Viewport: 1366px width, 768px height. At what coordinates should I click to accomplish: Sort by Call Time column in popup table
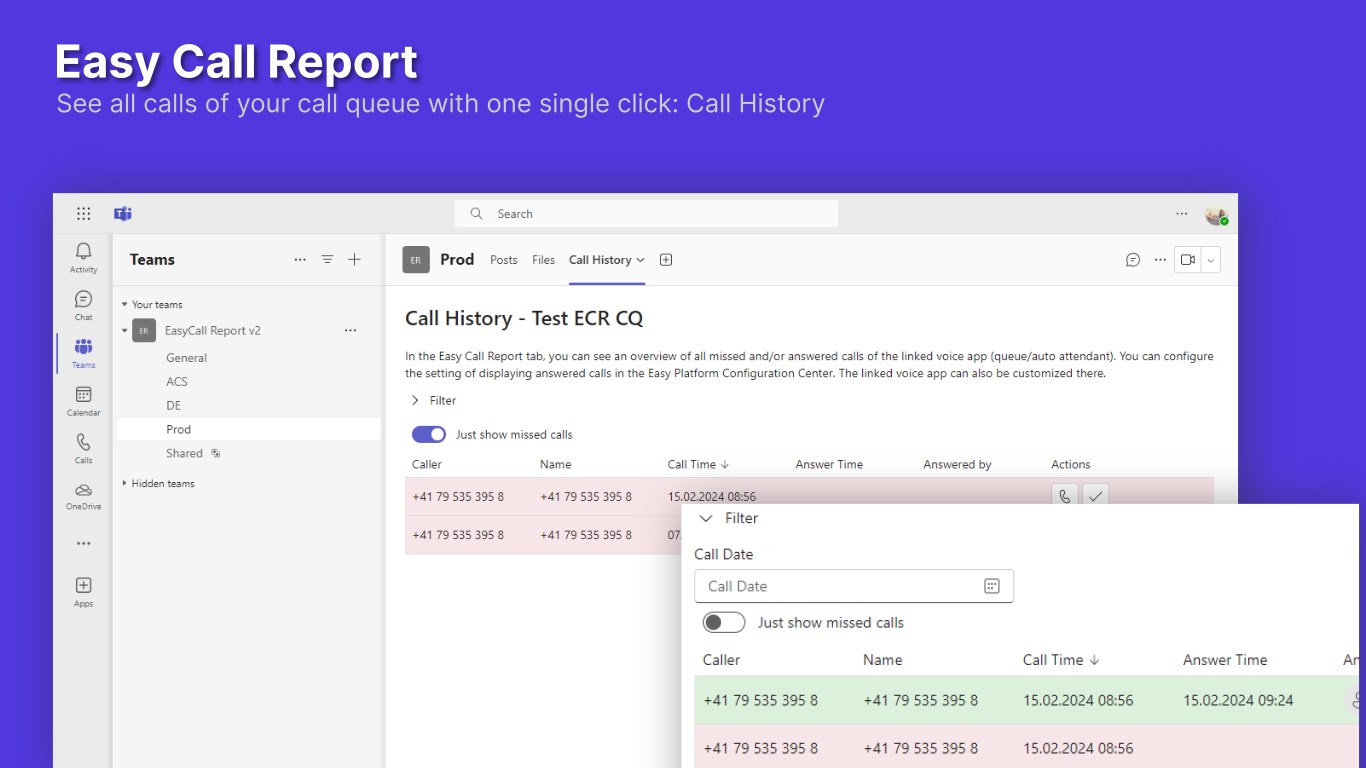[1061, 660]
